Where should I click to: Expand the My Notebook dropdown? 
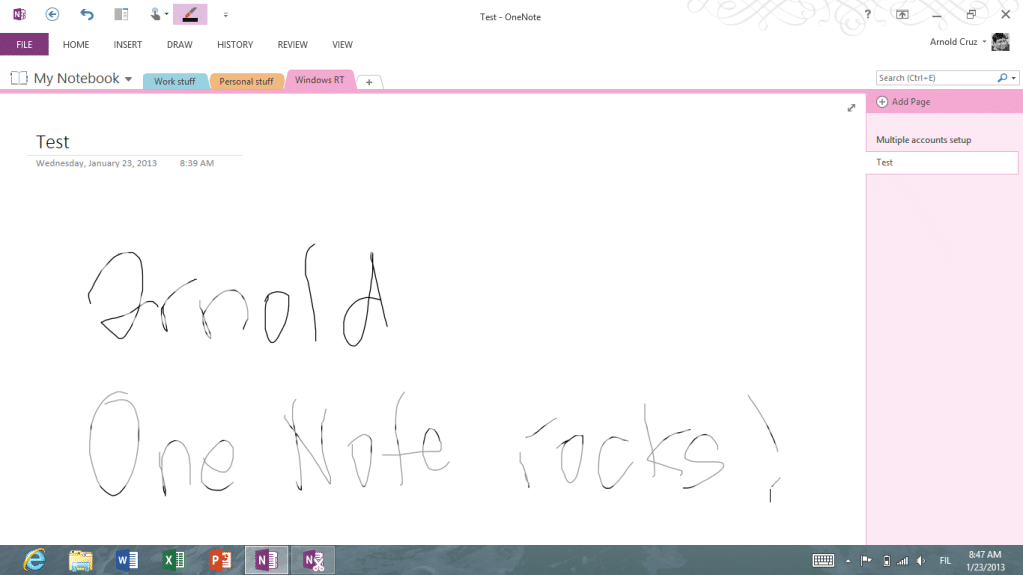pyautogui.click(x=128, y=79)
